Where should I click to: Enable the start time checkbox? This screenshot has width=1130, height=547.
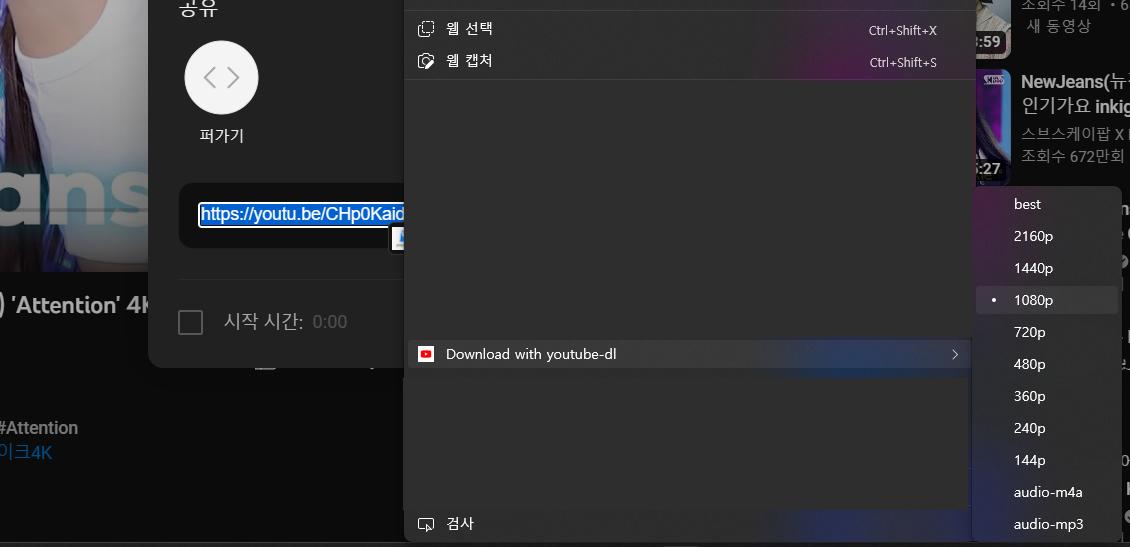(x=190, y=322)
